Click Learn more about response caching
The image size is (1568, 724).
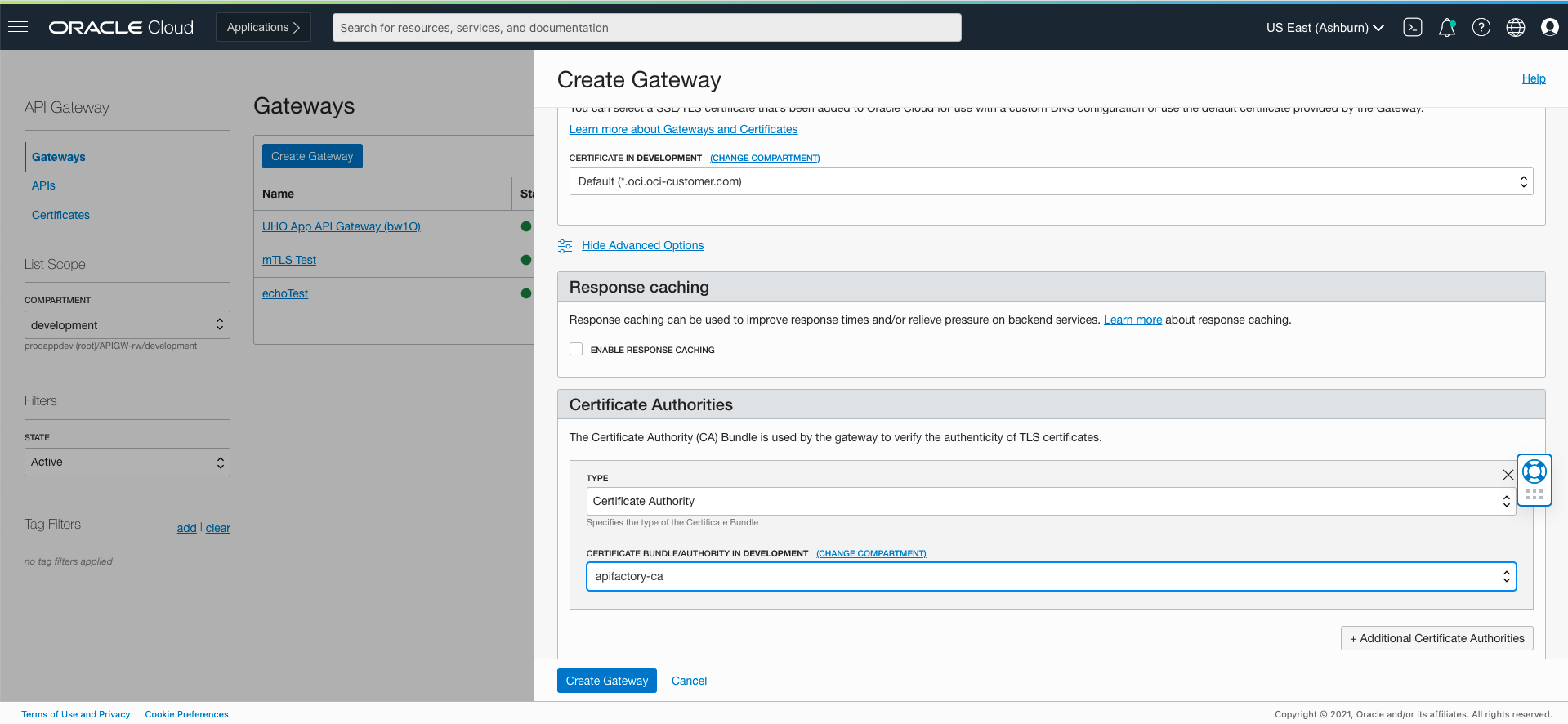1132,320
